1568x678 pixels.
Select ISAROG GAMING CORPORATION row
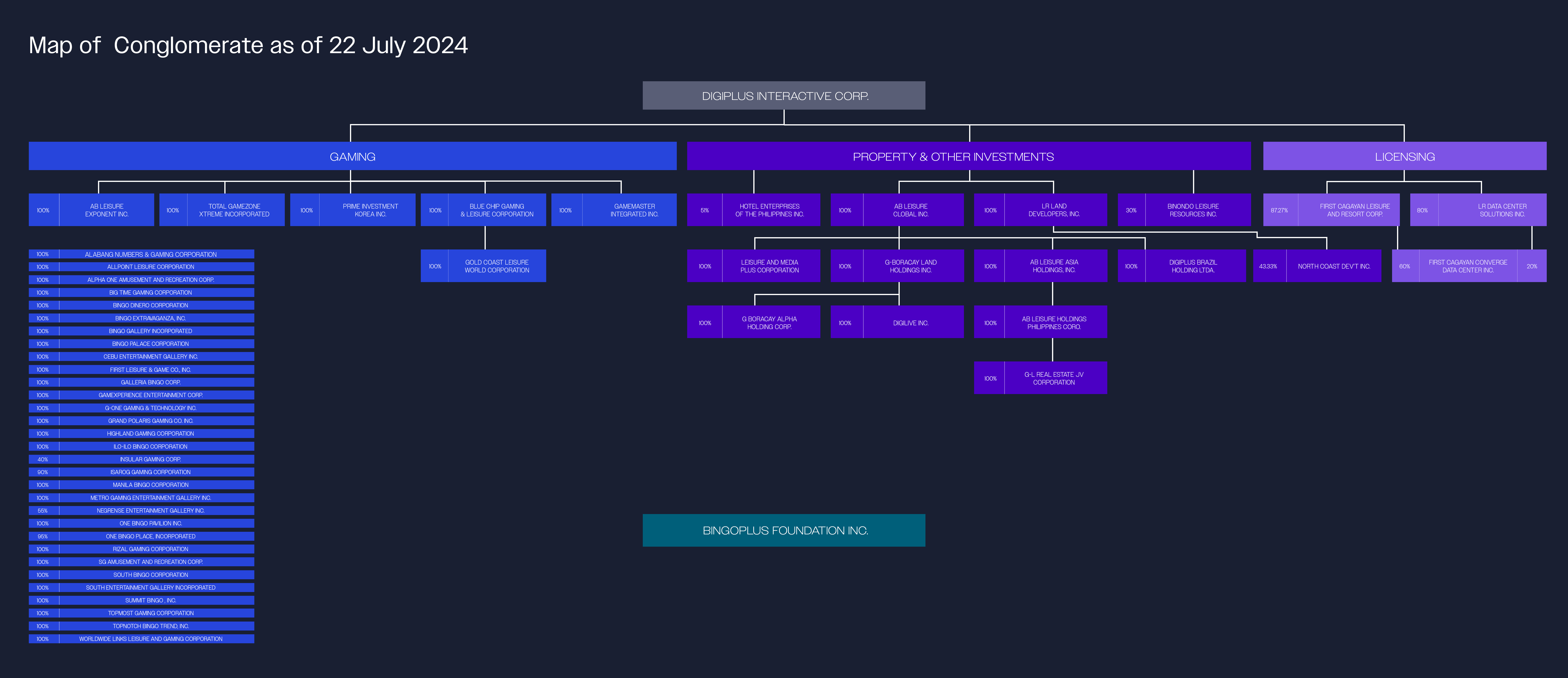[141, 472]
